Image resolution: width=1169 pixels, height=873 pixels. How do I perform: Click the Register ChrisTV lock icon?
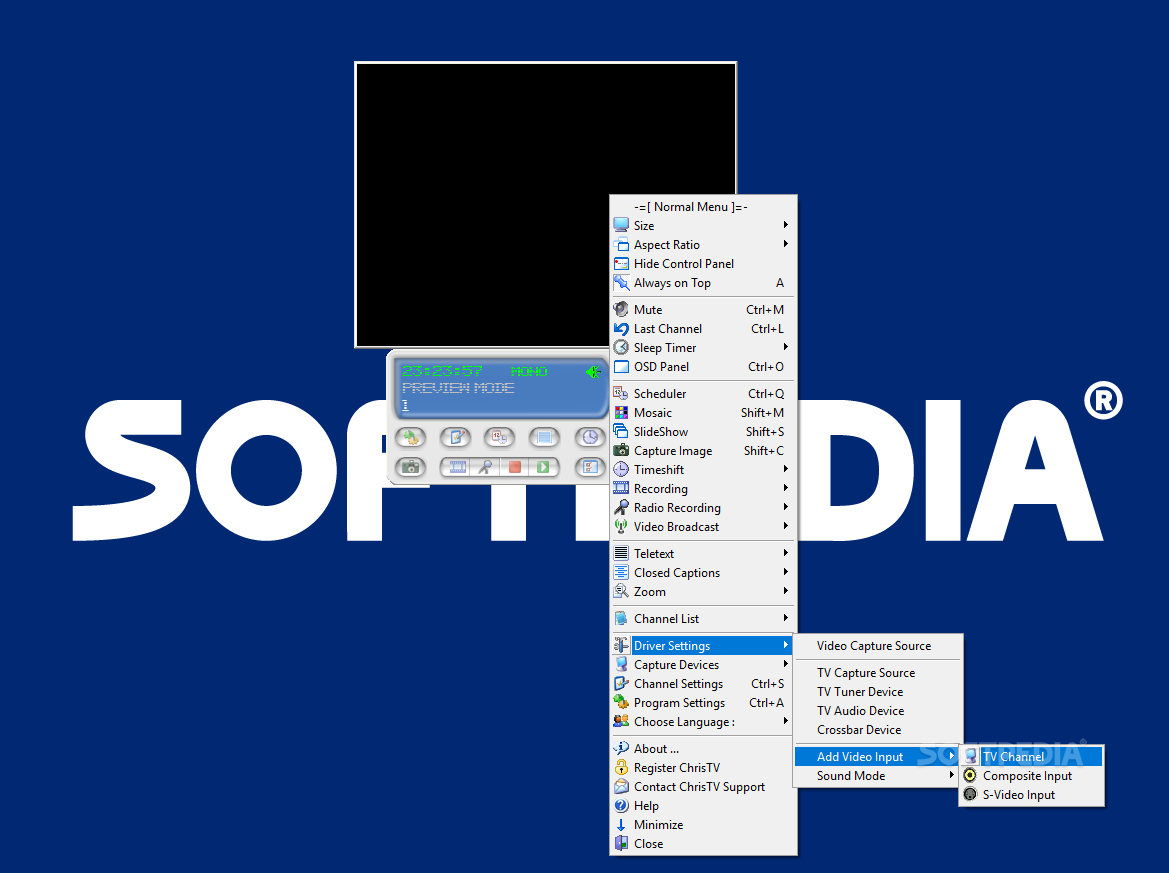pos(621,768)
